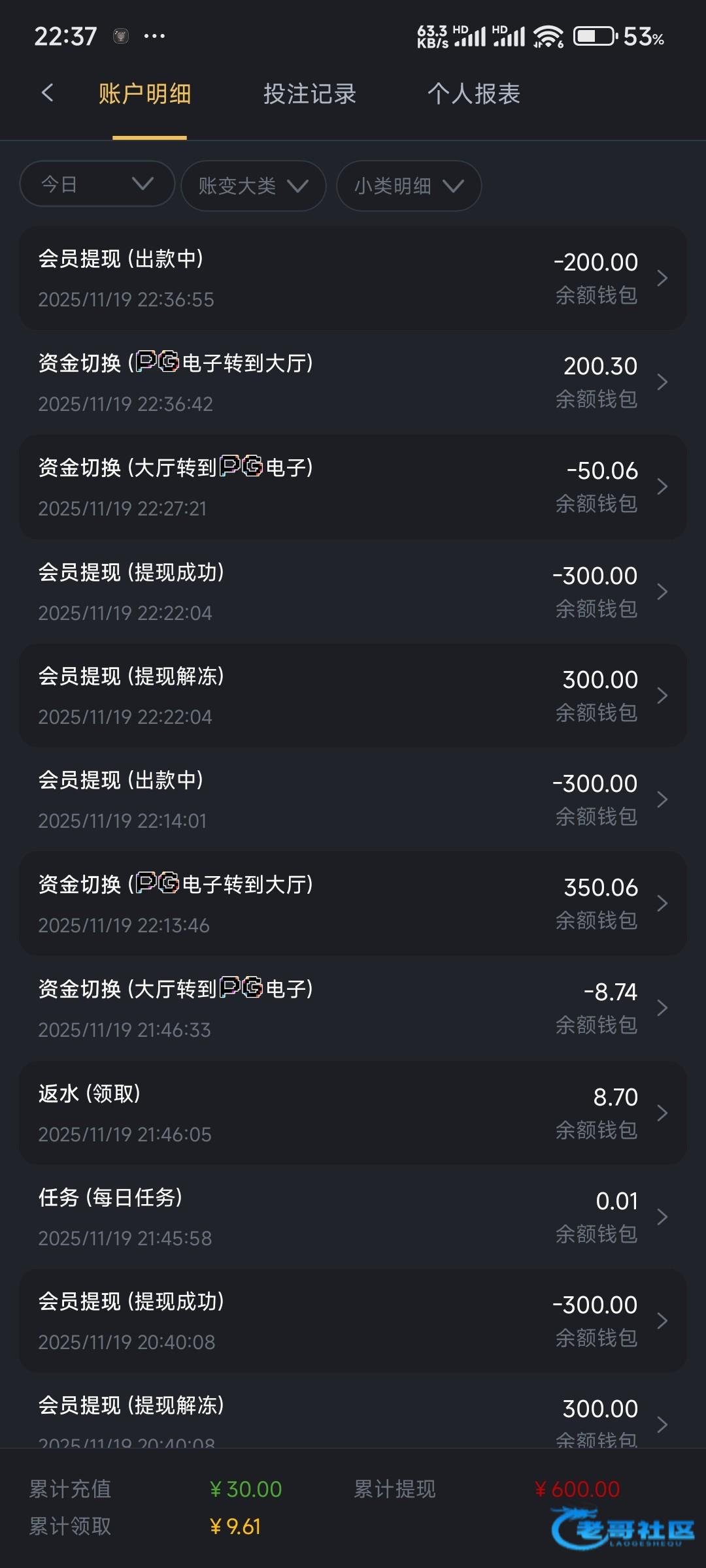The image size is (706, 1568).
Task: Open the 今日 date filter dropdown
Action: 97,184
